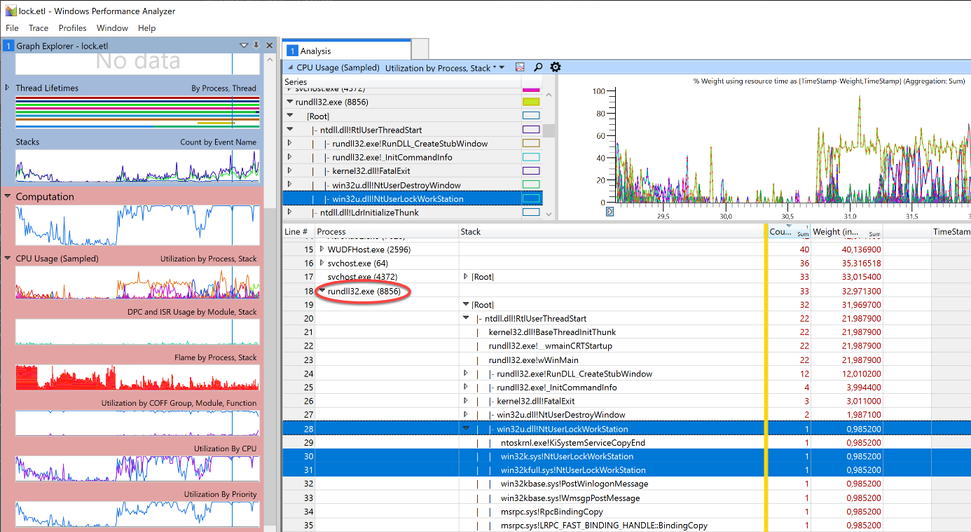
Task: Collapse the Computation section
Action: 8,197
